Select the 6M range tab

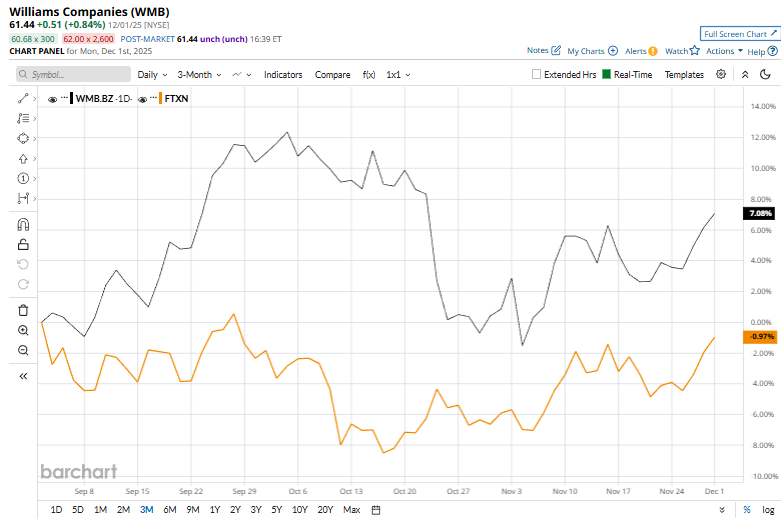click(170, 510)
